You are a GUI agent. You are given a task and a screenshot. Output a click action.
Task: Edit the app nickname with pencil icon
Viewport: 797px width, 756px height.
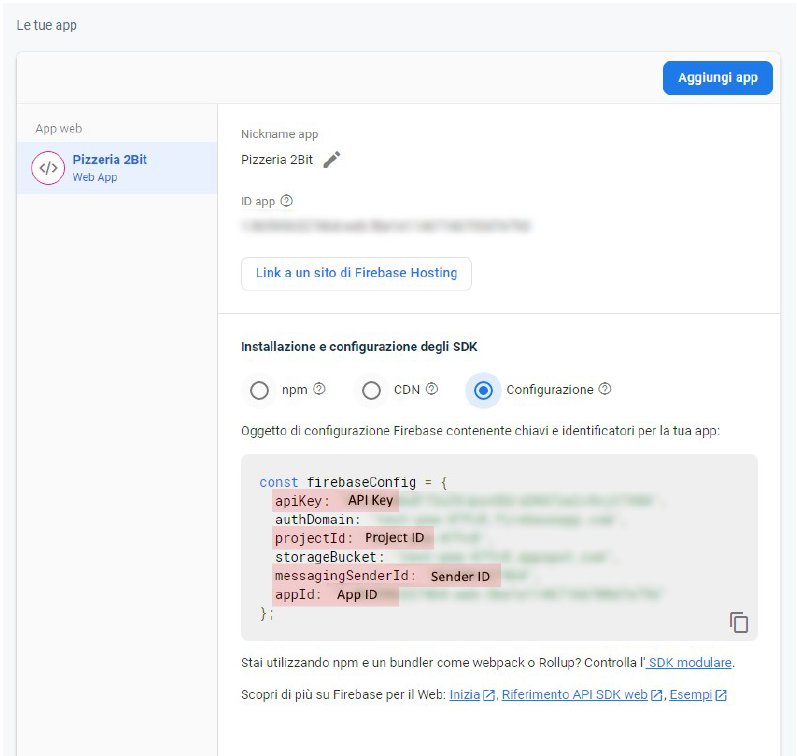pyautogui.click(x=332, y=159)
